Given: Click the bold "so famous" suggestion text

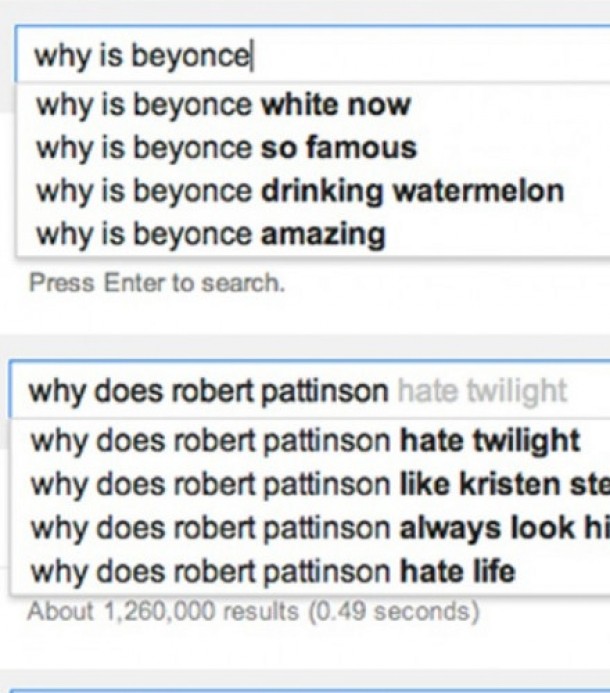Looking at the screenshot, I should tap(338, 148).
